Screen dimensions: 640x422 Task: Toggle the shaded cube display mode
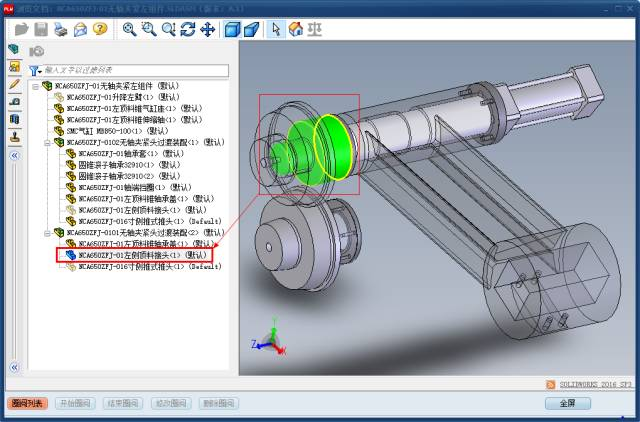pos(252,30)
